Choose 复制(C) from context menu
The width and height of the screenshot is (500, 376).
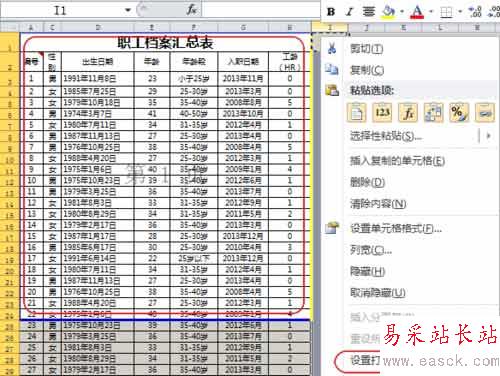[x=367, y=70]
